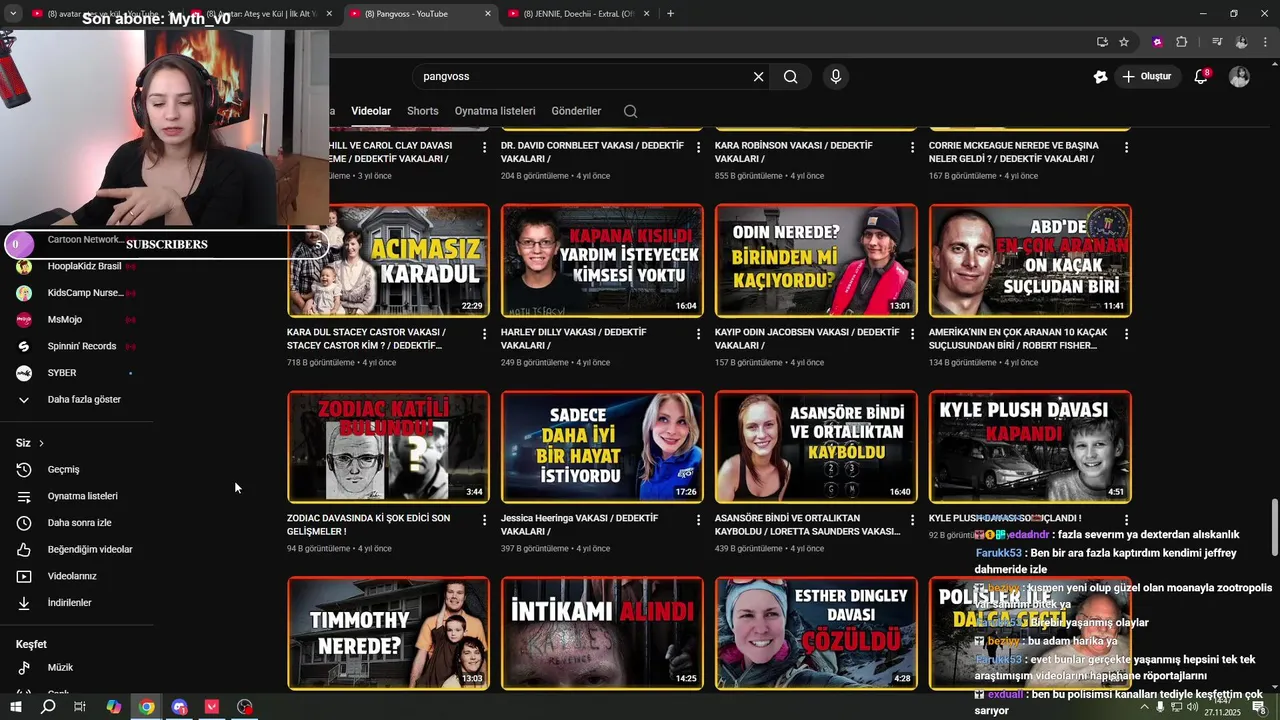Image resolution: width=1280 pixels, height=720 pixels.
Task: Open the CORRIE MCKEAGUE video title link
Action: click(1013, 152)
